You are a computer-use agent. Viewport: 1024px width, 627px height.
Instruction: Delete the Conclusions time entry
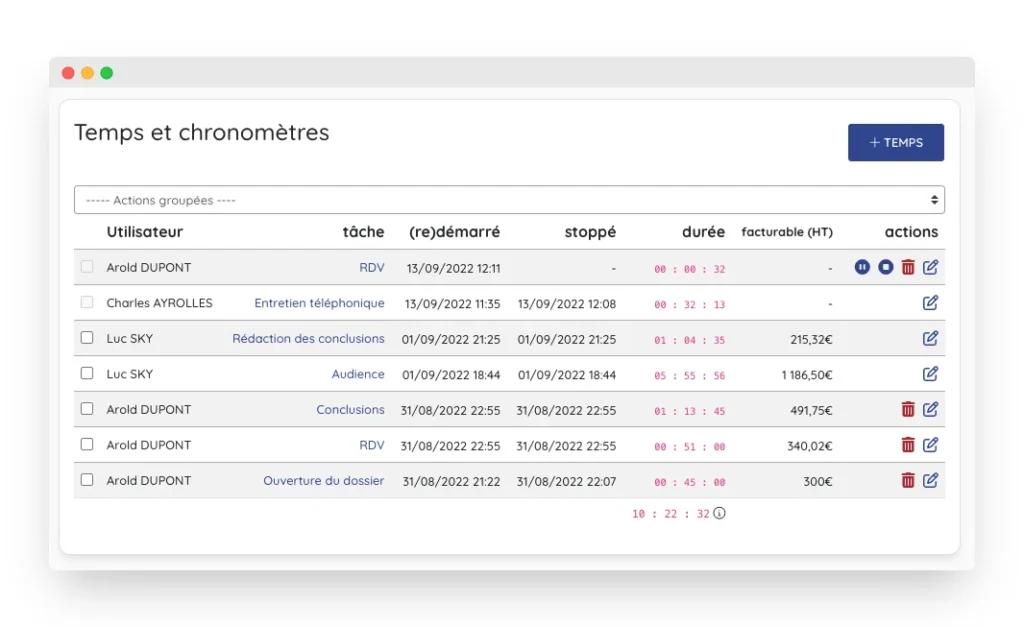(x=908, y=409)
